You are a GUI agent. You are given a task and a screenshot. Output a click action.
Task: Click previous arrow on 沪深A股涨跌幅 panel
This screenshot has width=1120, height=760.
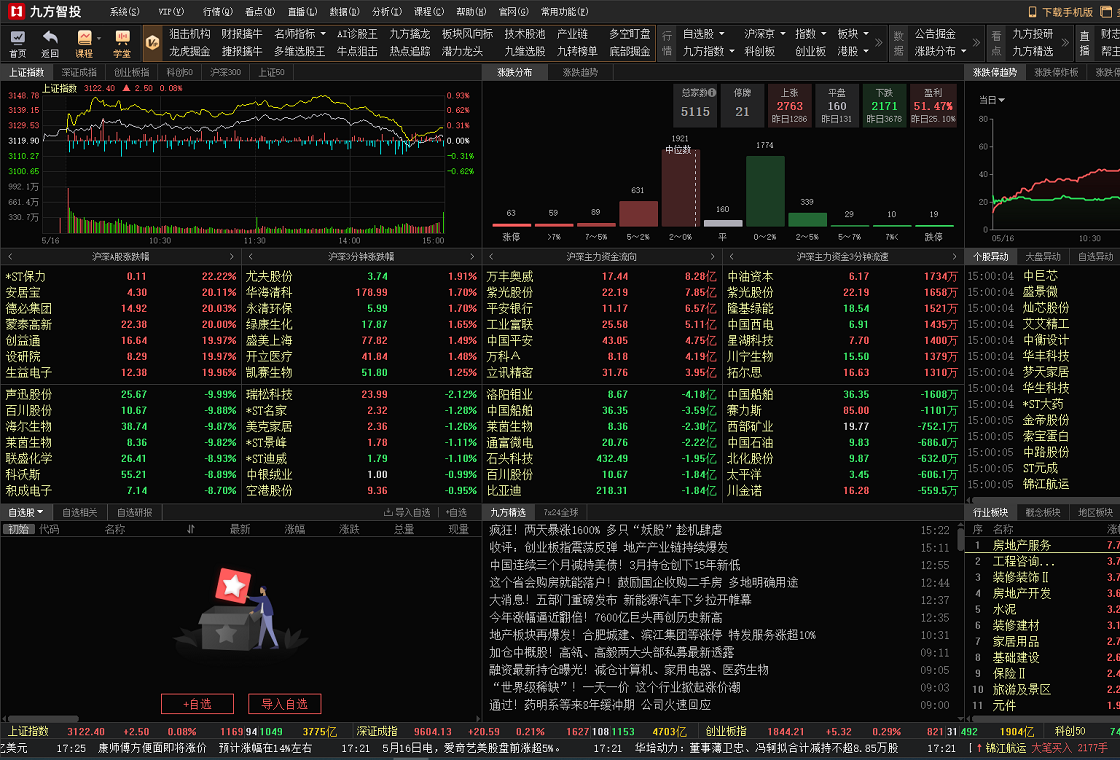[x=10, y=256]
